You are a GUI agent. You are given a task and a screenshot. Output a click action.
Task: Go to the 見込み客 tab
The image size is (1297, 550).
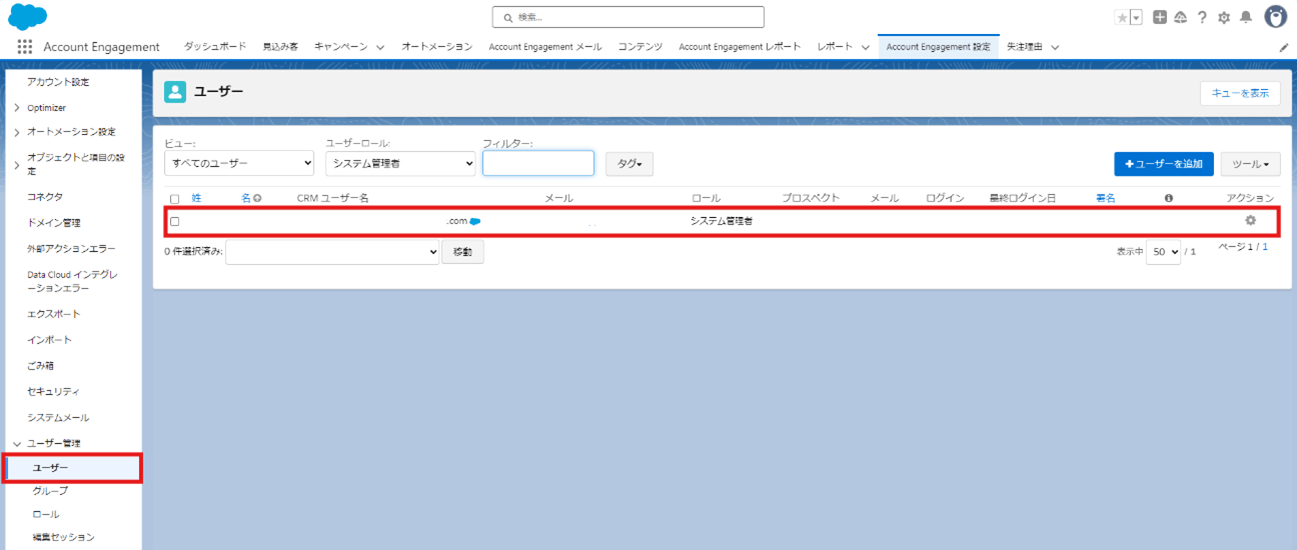[280, 47]
